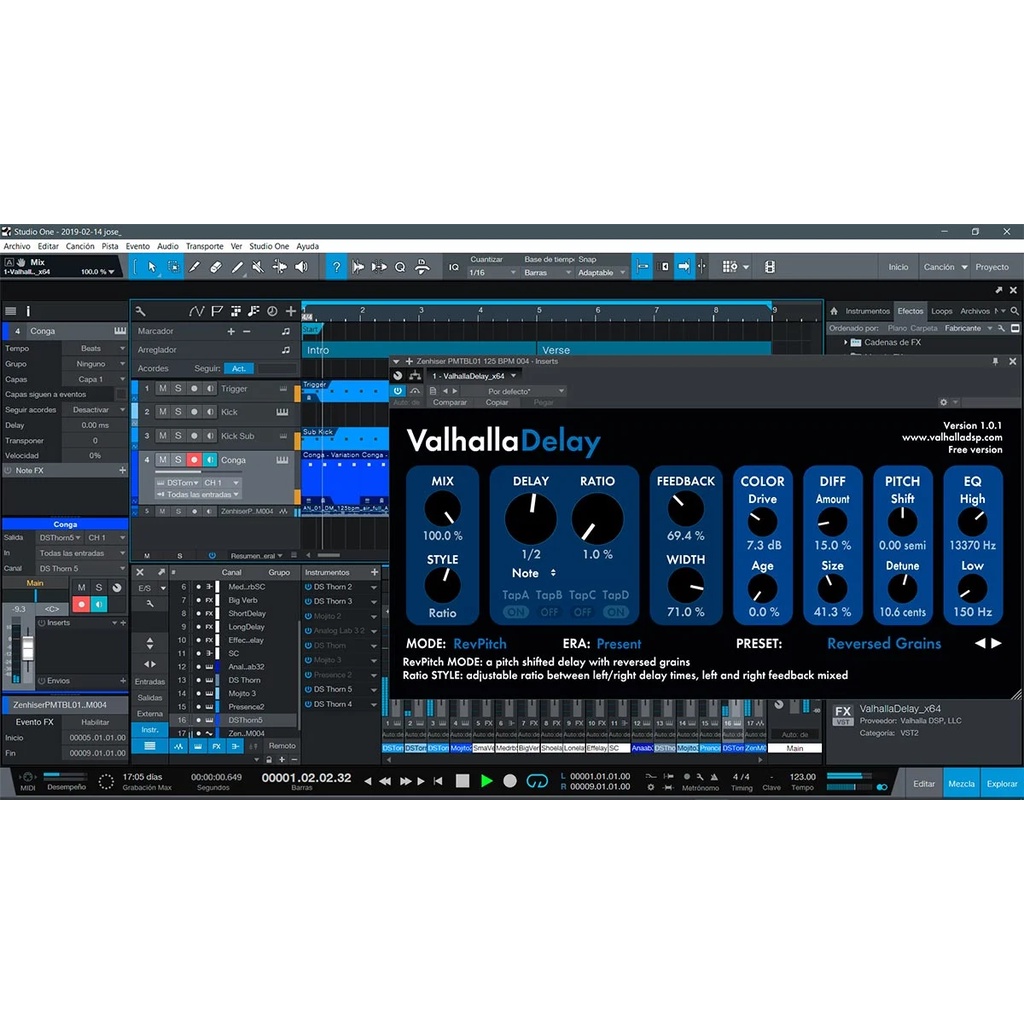This screenshot has width=1024, height=1024.
Task: Solo the Kick track
Action: click(x=178, y=412)
